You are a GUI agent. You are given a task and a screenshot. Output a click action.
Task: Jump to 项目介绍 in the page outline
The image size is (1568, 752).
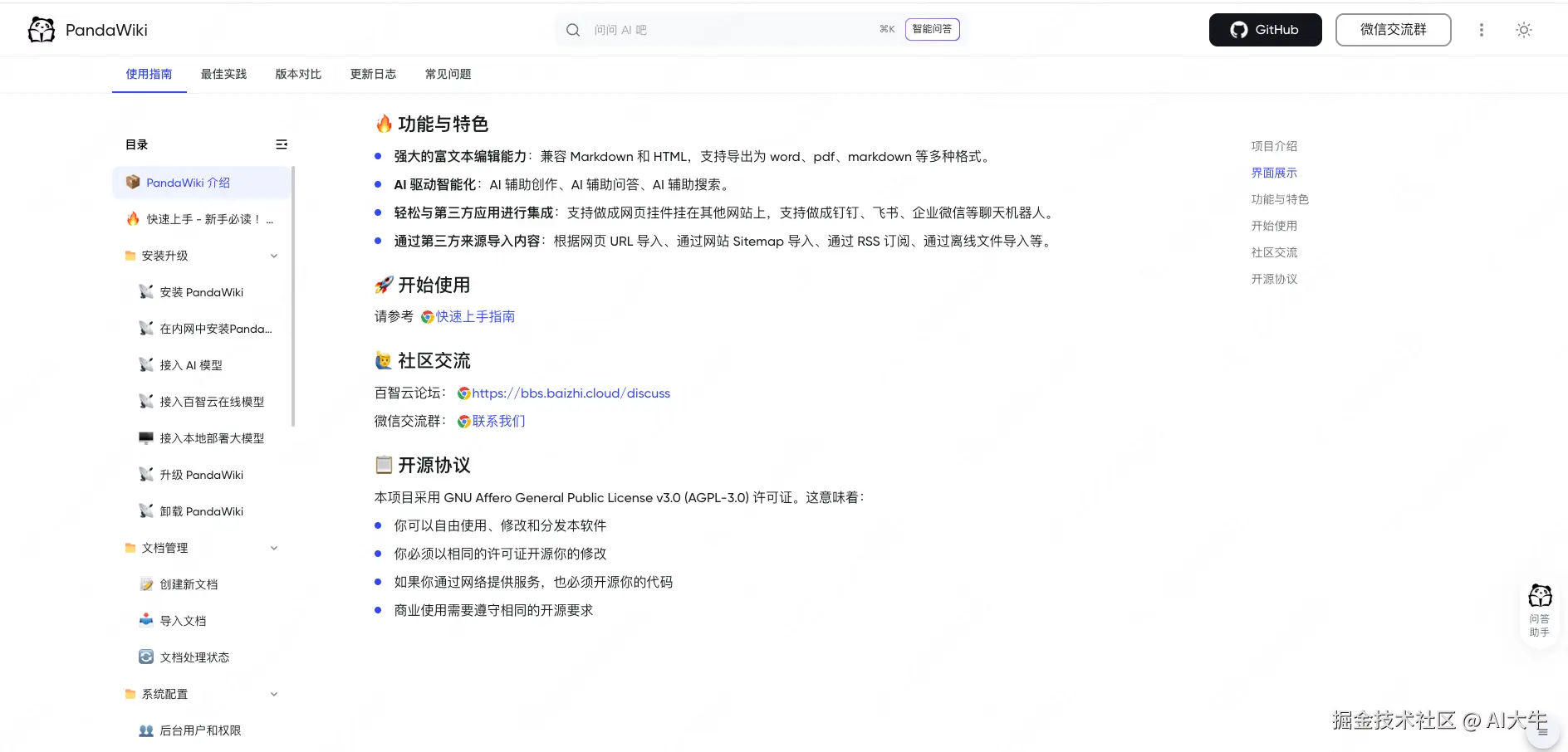(x=1274, y=146)
